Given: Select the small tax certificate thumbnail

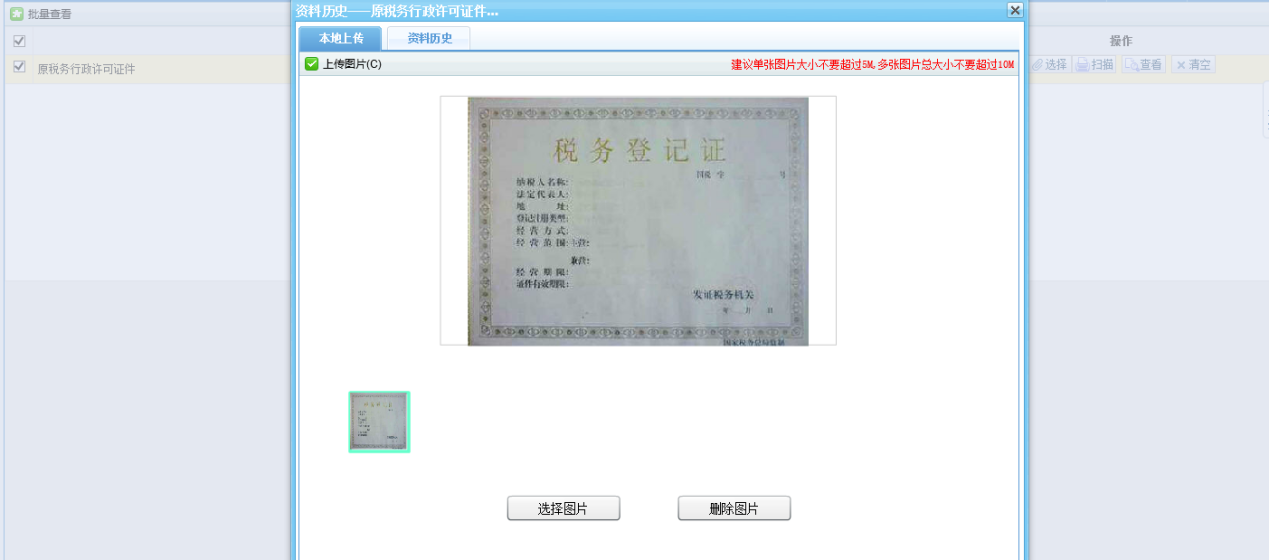Looking at the screenshot, I should (379, 422).
